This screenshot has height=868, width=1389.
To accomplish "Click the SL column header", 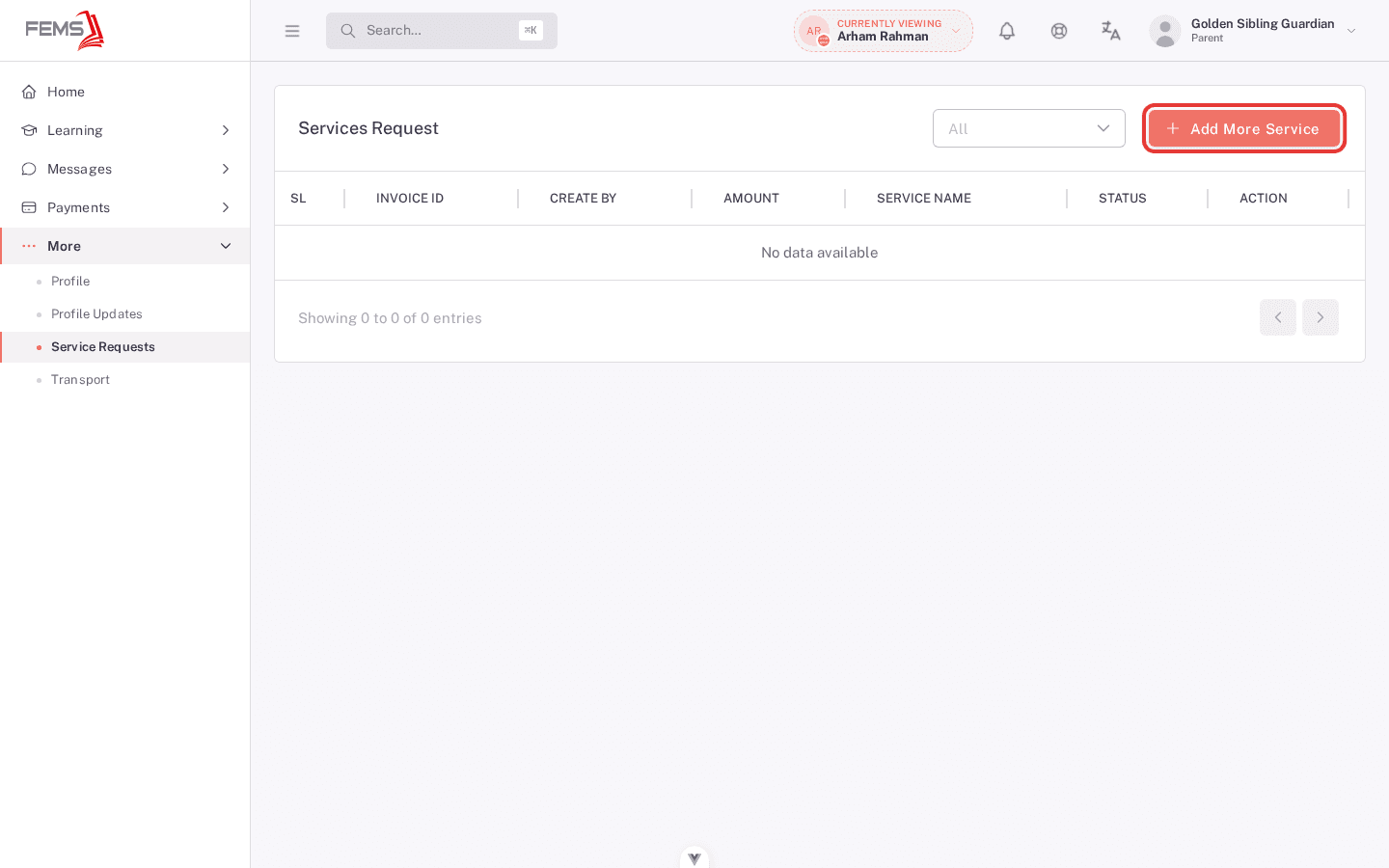I will click(298, 199).
